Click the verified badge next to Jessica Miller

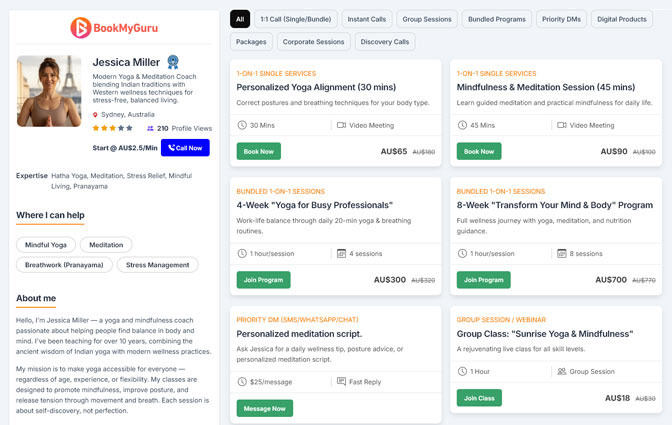pos(173,62)
